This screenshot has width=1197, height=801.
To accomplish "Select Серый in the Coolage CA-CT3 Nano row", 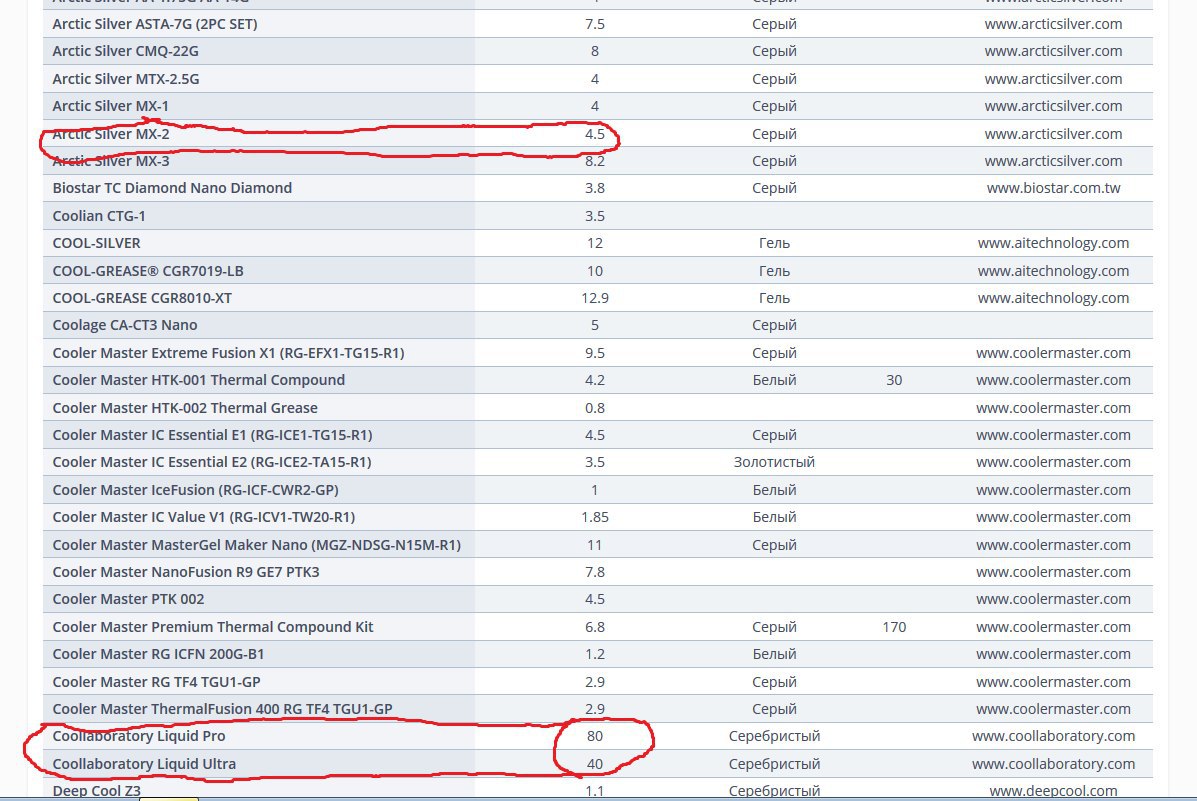I will click(774, 325).
